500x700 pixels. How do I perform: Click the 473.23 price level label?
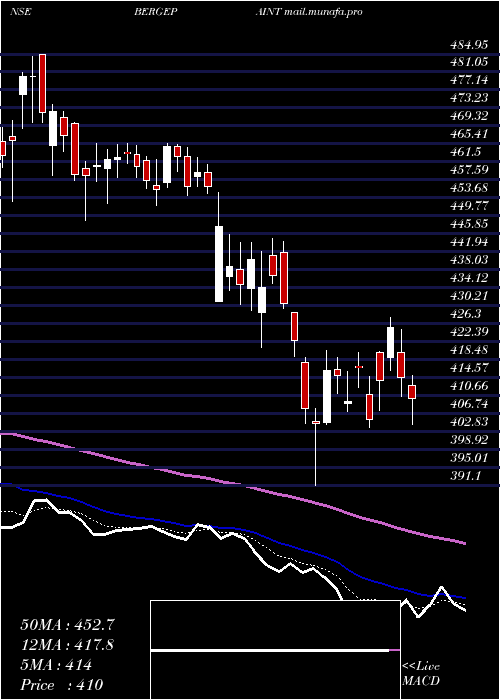(468, 98)
